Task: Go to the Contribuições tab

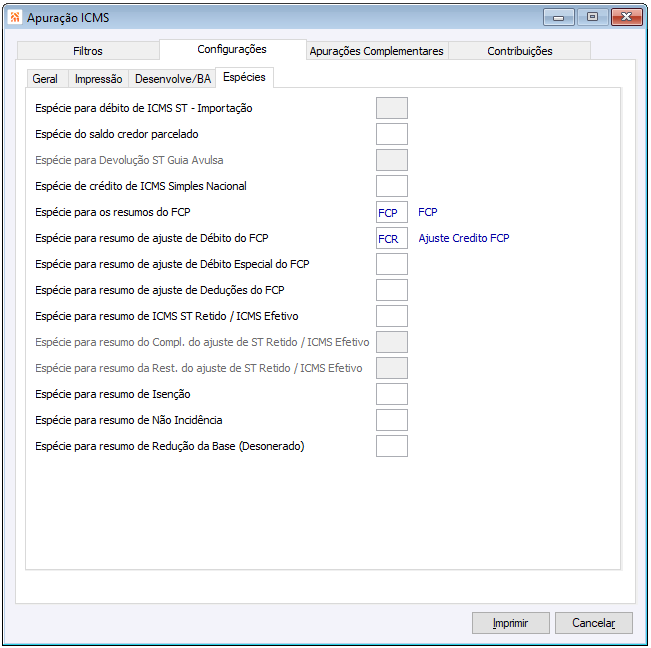Action: coord(519,51)
